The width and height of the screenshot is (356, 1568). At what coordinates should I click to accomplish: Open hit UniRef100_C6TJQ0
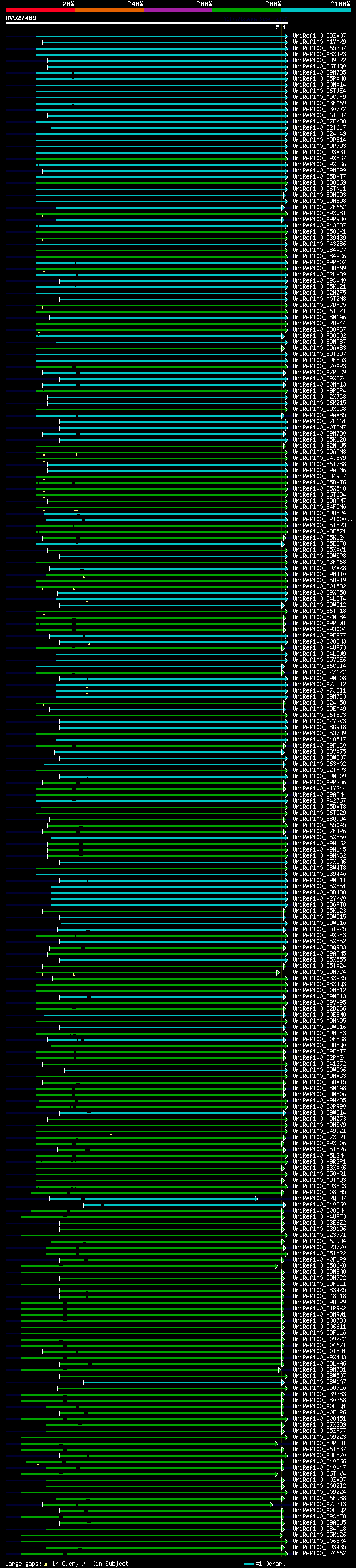(319, 66)
